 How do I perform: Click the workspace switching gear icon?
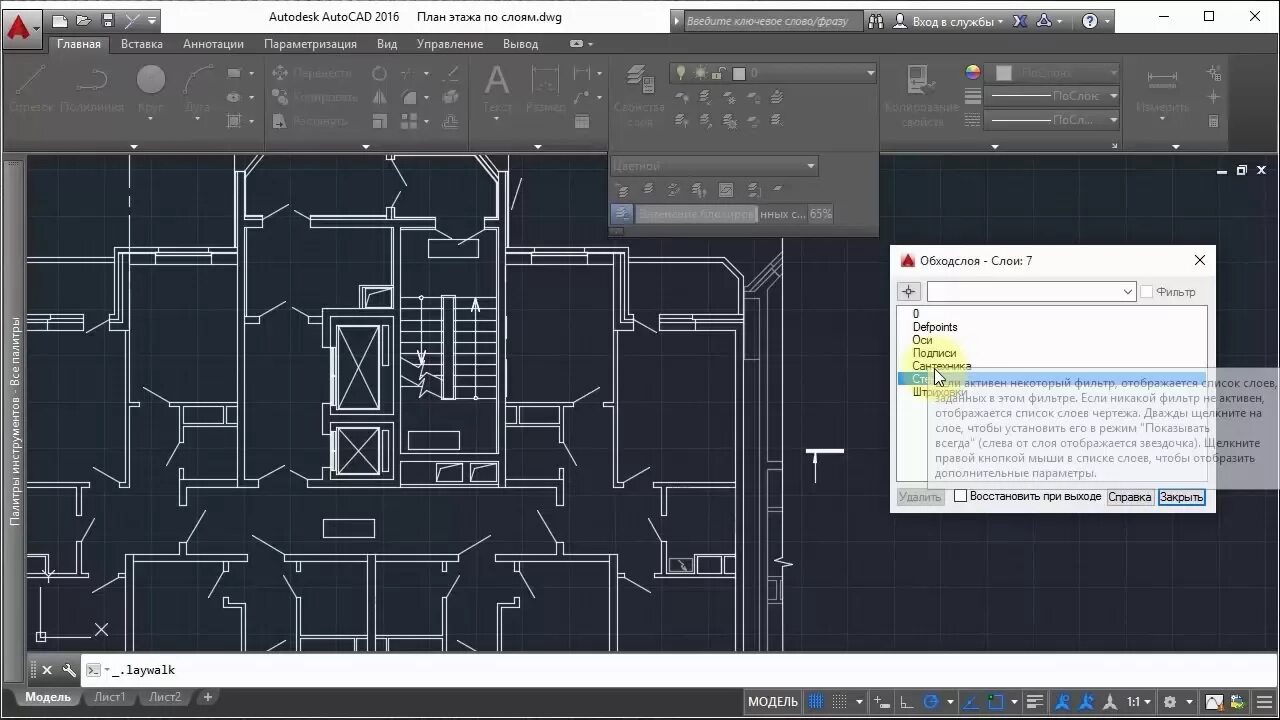pos(1168,702)
